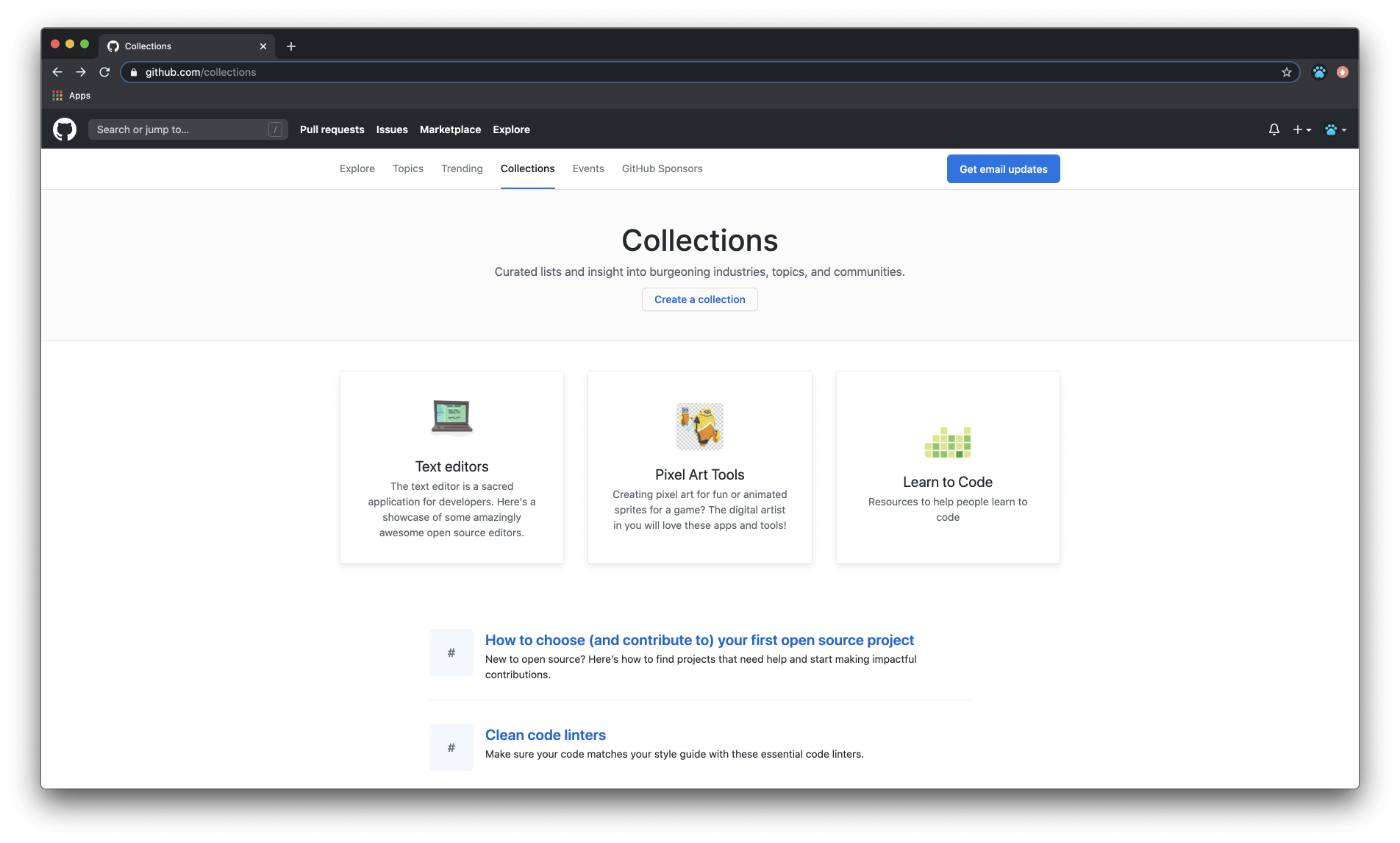This screenshot has height=843, width=1400.
Task: Click the Get email updates button
Action: tap(1003, 168)
